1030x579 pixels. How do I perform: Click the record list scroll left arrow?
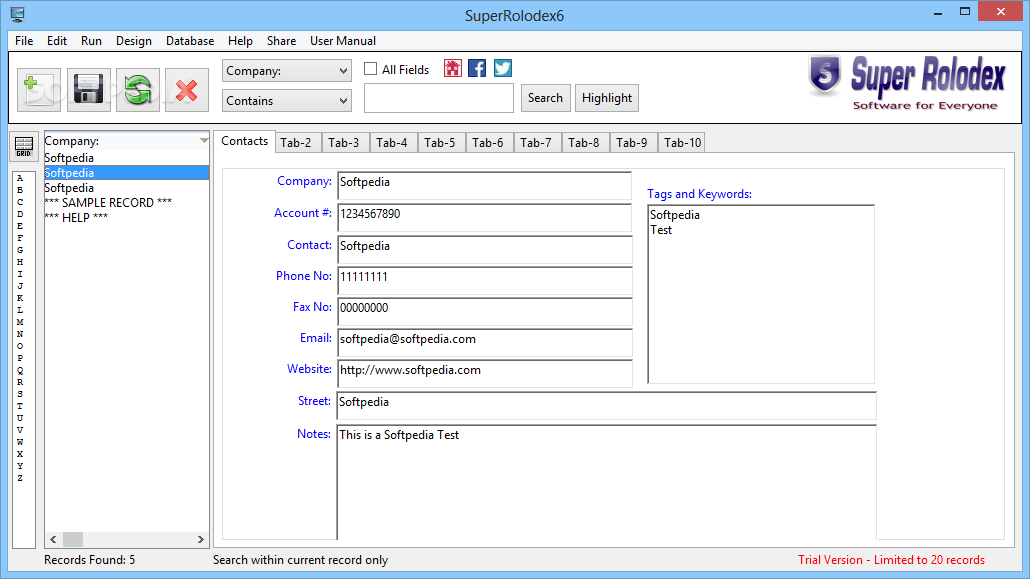point(53,540)
